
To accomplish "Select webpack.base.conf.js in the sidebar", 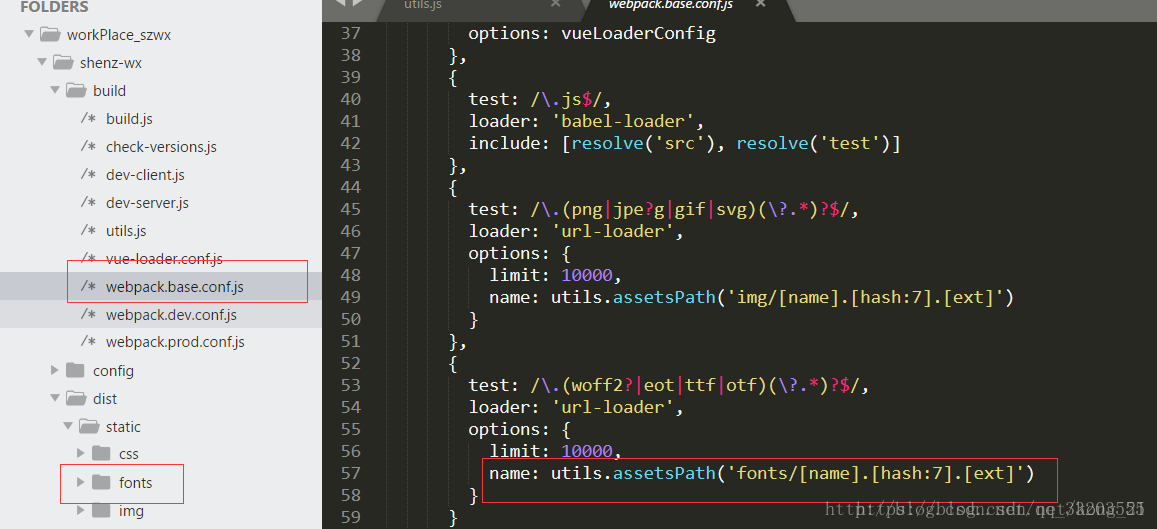I will point(174,287).
